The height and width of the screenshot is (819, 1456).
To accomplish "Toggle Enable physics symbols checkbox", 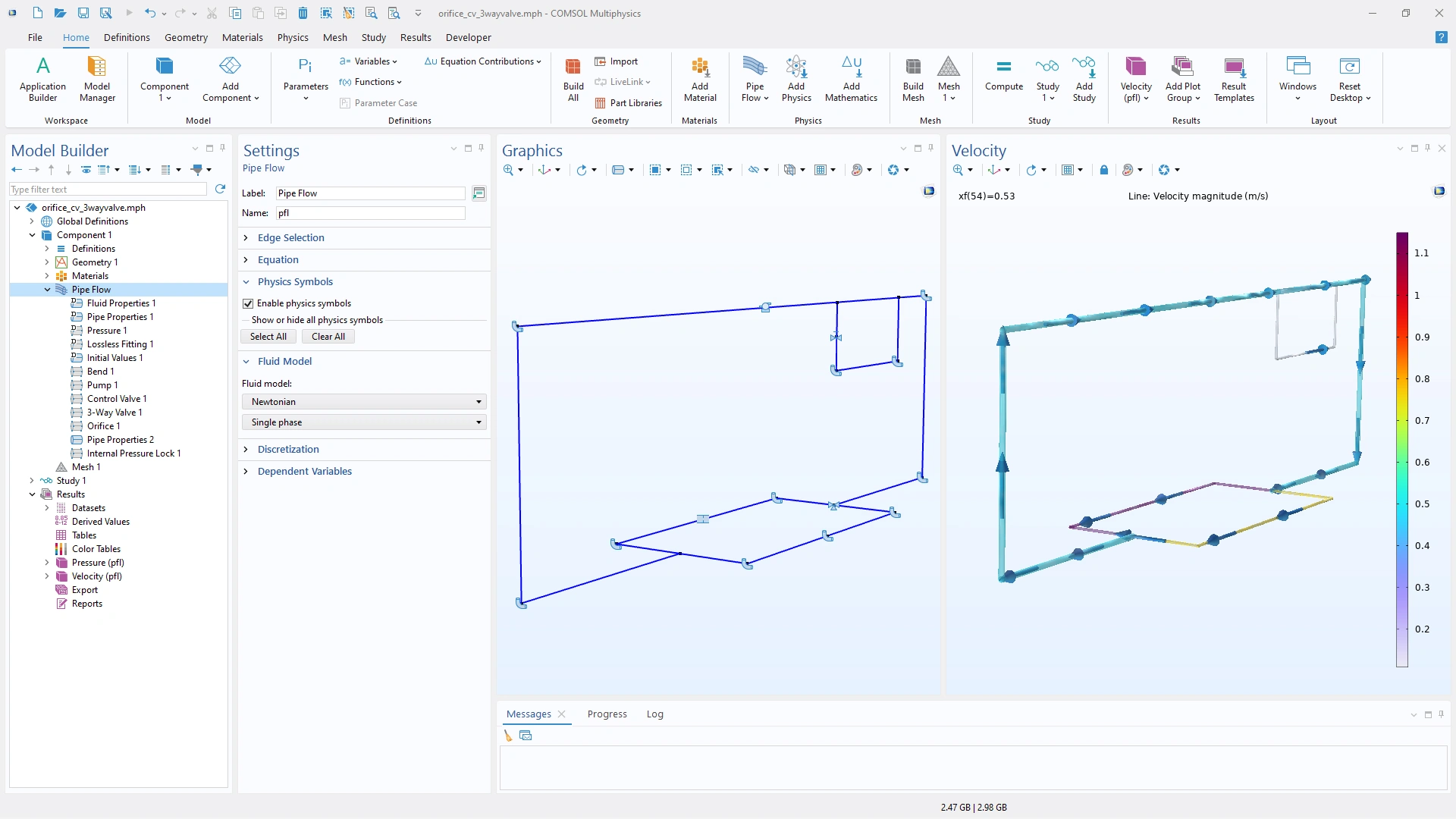I will pos(248,303).
